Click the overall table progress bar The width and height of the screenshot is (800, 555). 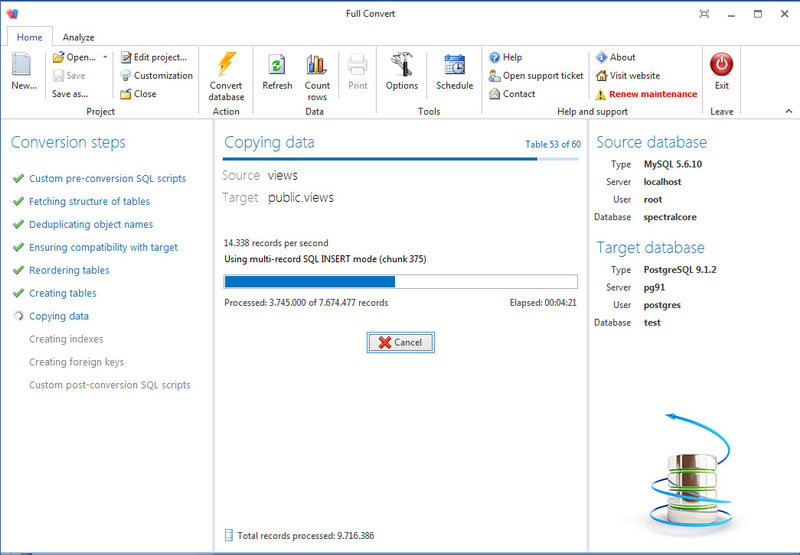[x=401, y=159]
